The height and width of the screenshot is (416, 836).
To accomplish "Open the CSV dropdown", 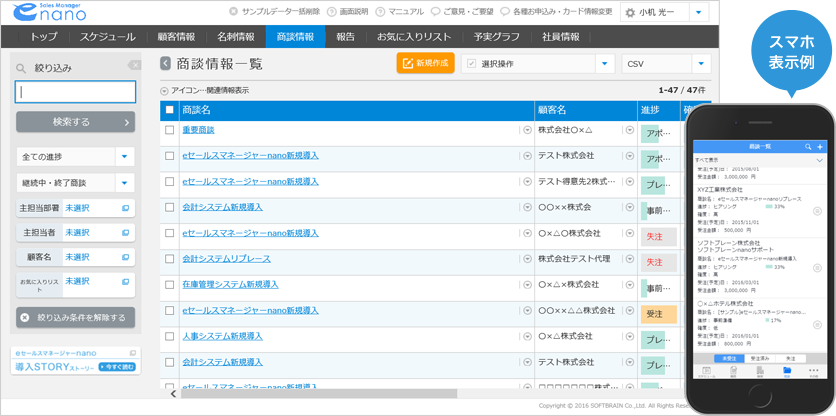I will point(666,64).
